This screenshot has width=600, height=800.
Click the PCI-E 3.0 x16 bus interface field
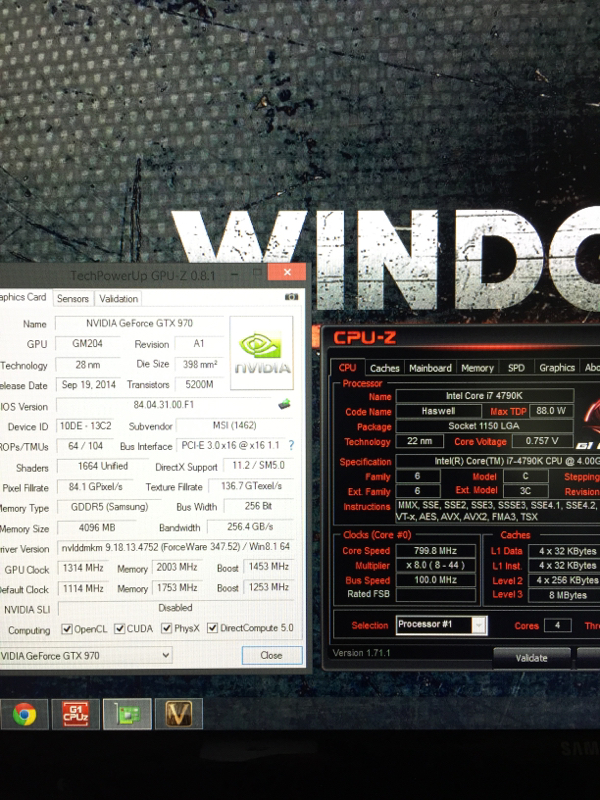pyautogui.click(x=231, y=445)
